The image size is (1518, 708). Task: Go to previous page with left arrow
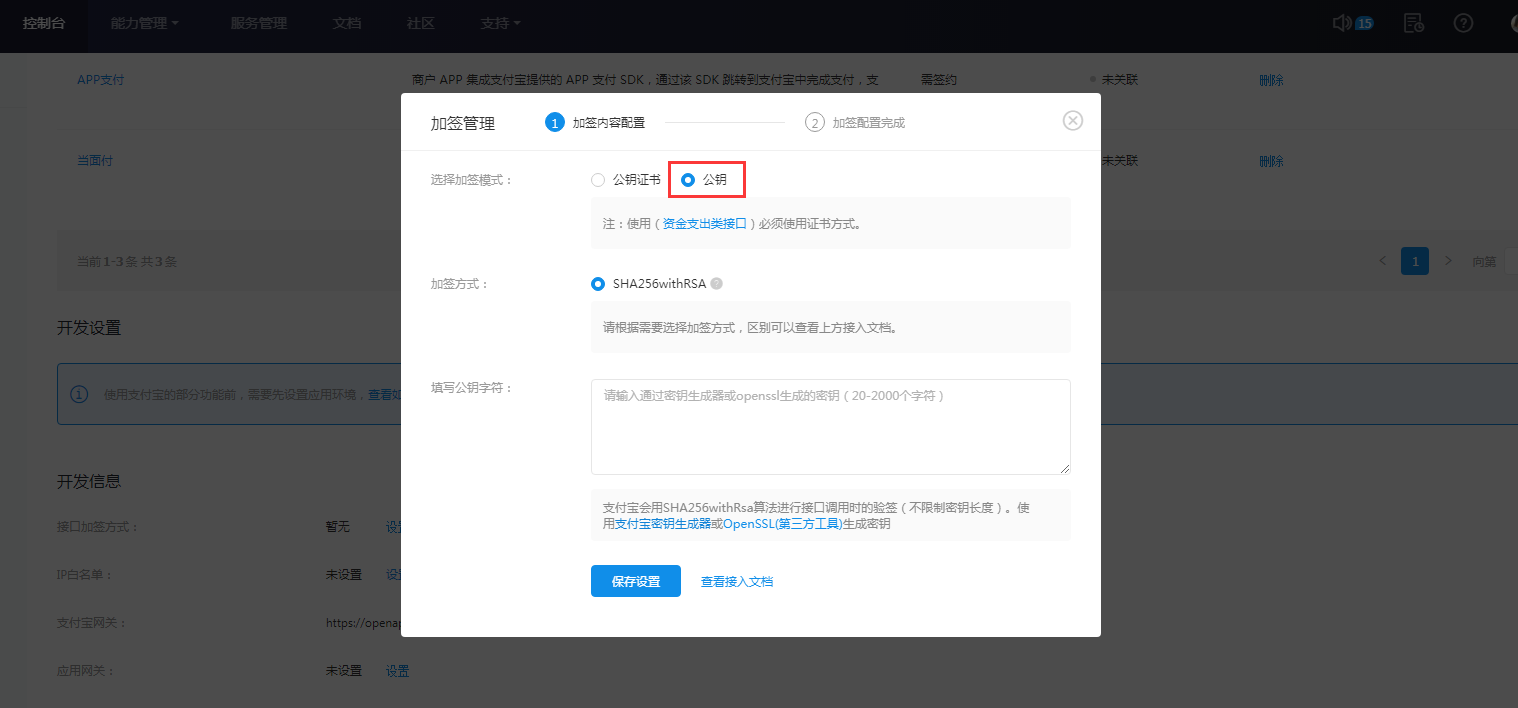point(1382,261)
